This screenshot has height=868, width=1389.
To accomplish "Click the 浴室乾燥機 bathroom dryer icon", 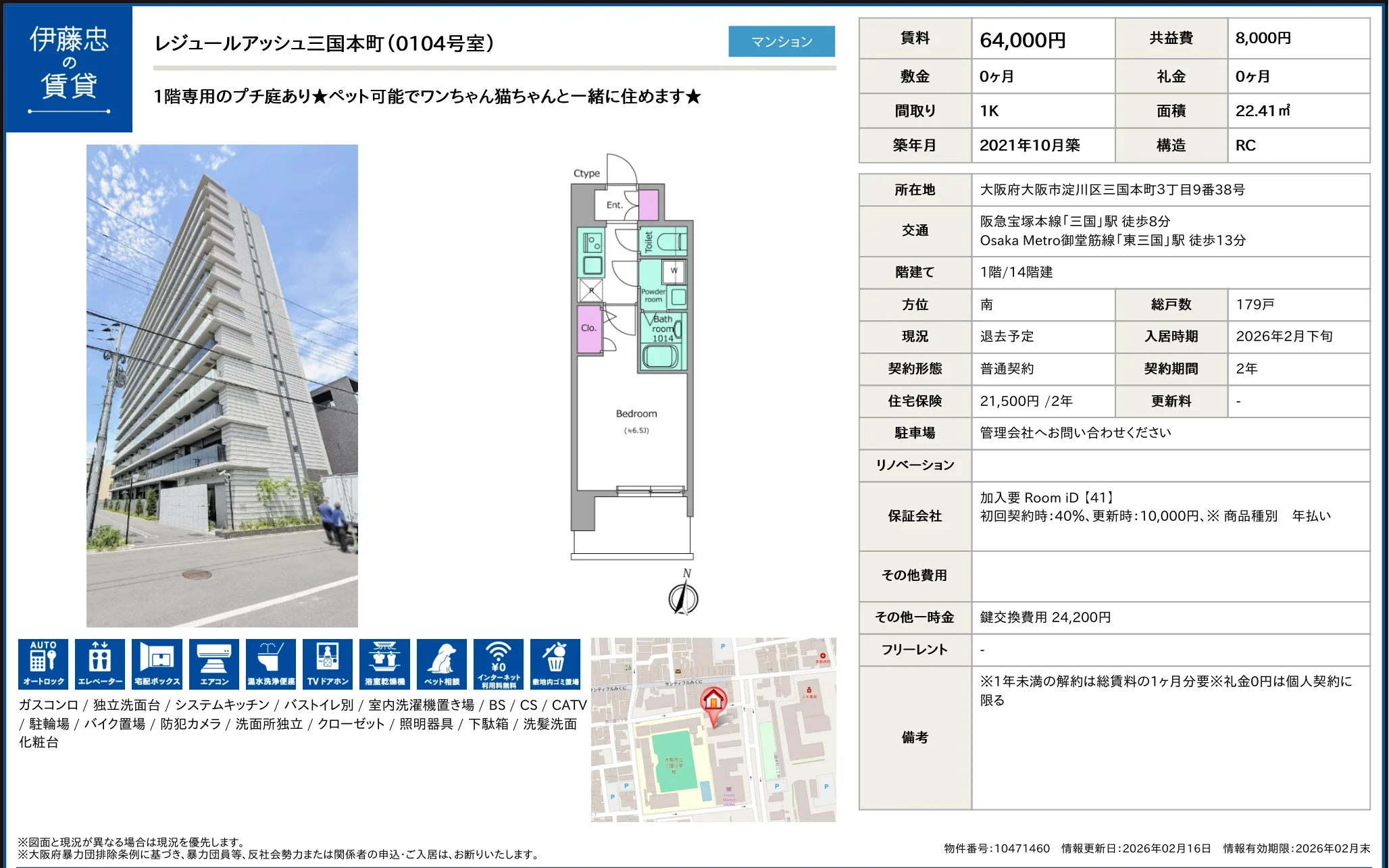I will point(384,663).
